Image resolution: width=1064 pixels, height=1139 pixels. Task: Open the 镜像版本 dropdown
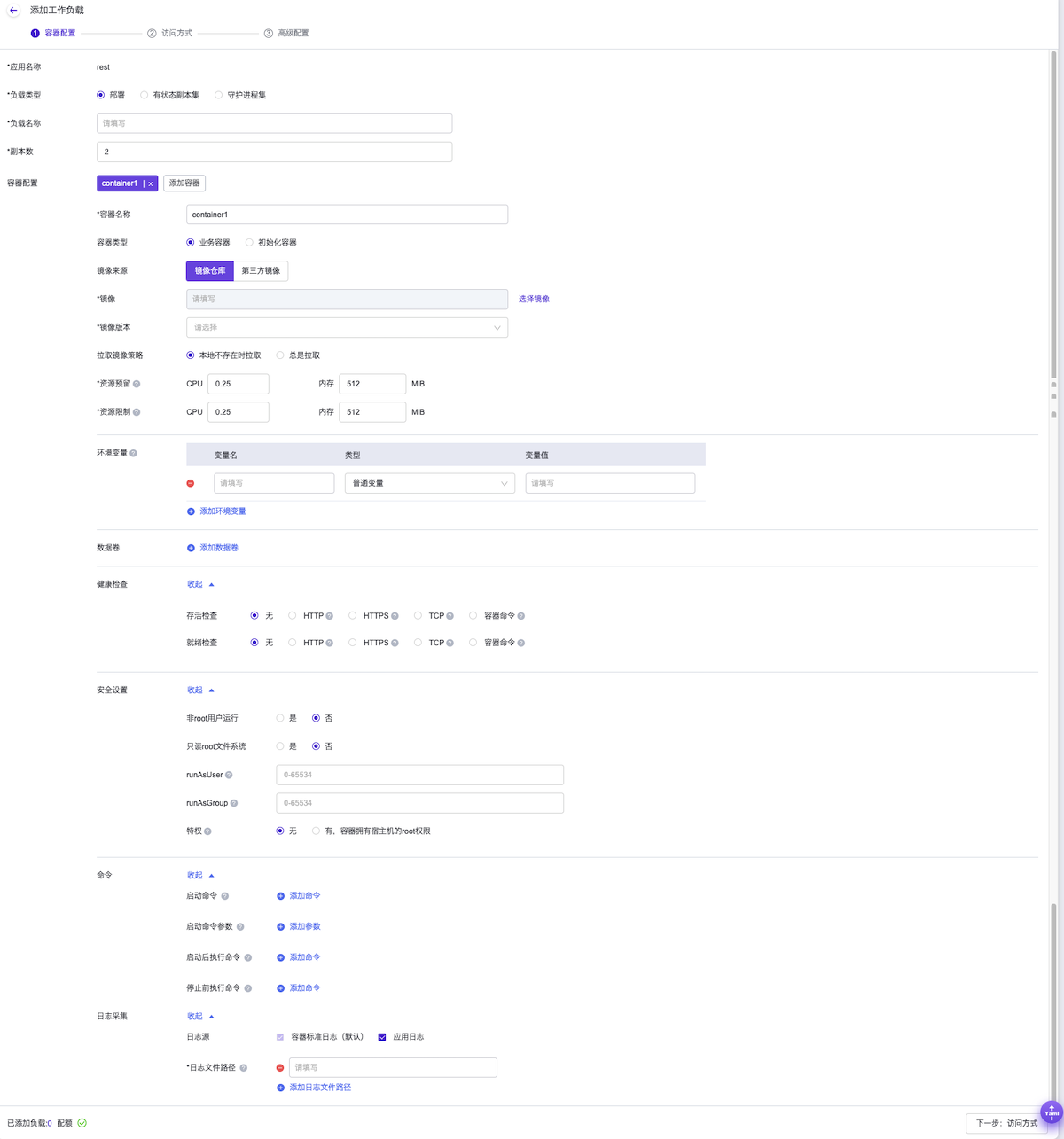(x=347, y=327)
